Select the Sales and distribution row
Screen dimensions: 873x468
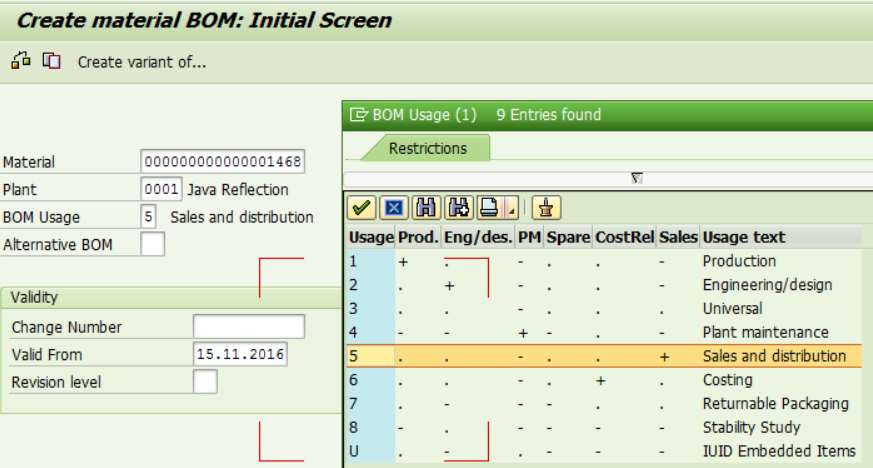click(x=604, y=356)
